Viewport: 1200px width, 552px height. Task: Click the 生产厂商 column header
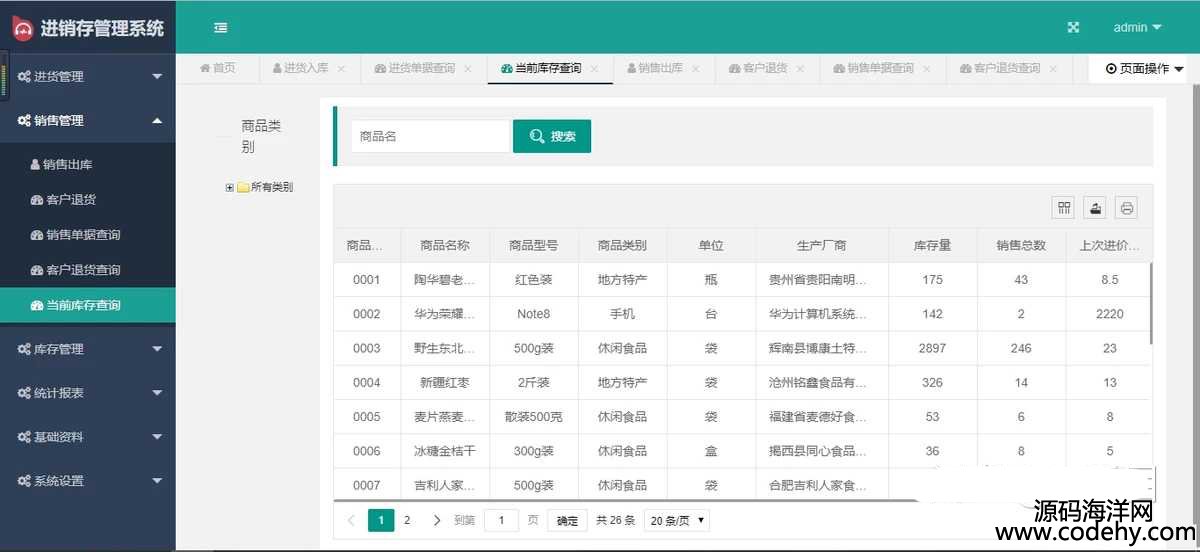[x=822, y=245]
